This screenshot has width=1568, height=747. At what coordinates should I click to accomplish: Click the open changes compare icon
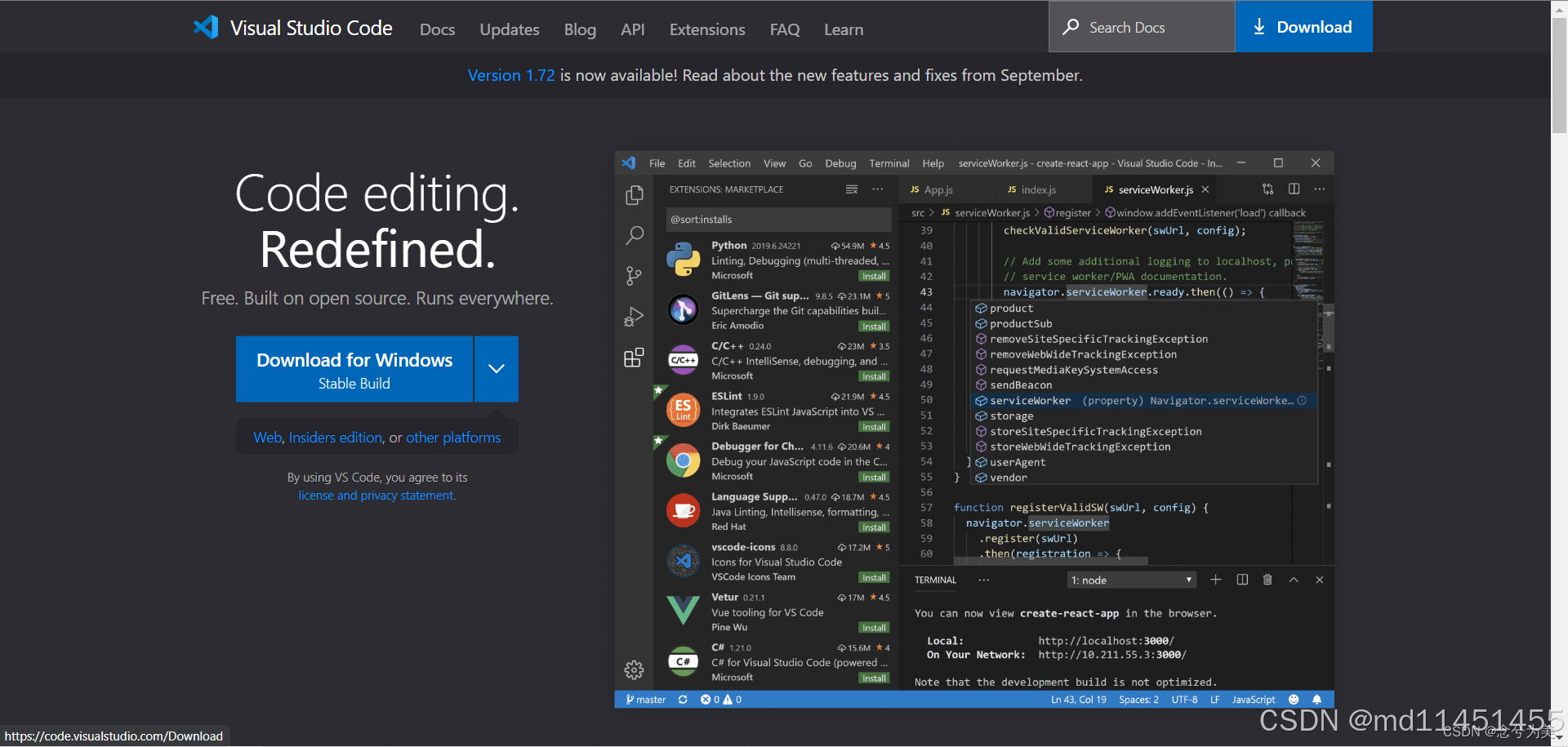pos(1267,189)
